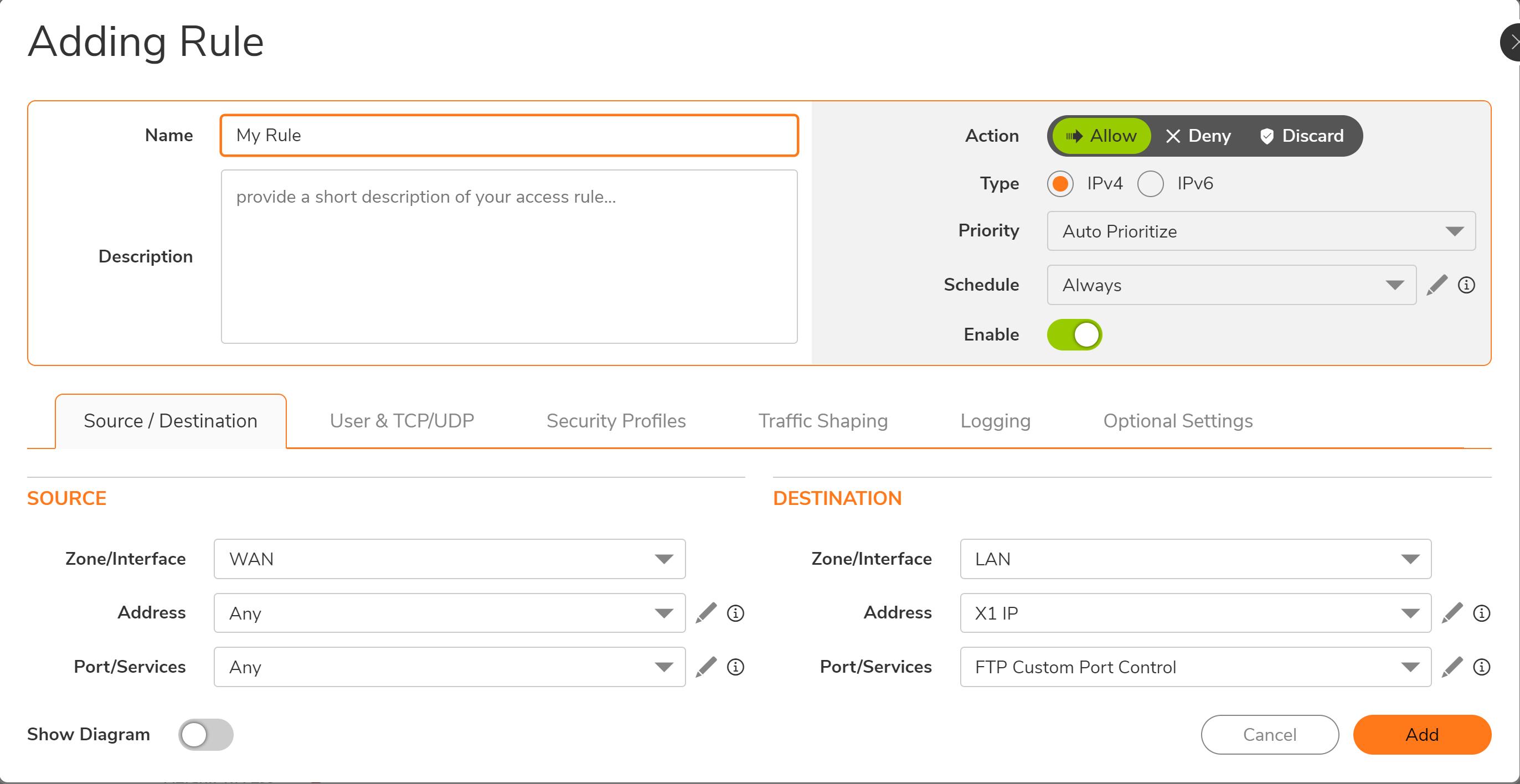The image size is (1520, 784).
Task: Open the FTP Custom Port Control dropdown
Action: [1195, 667]
